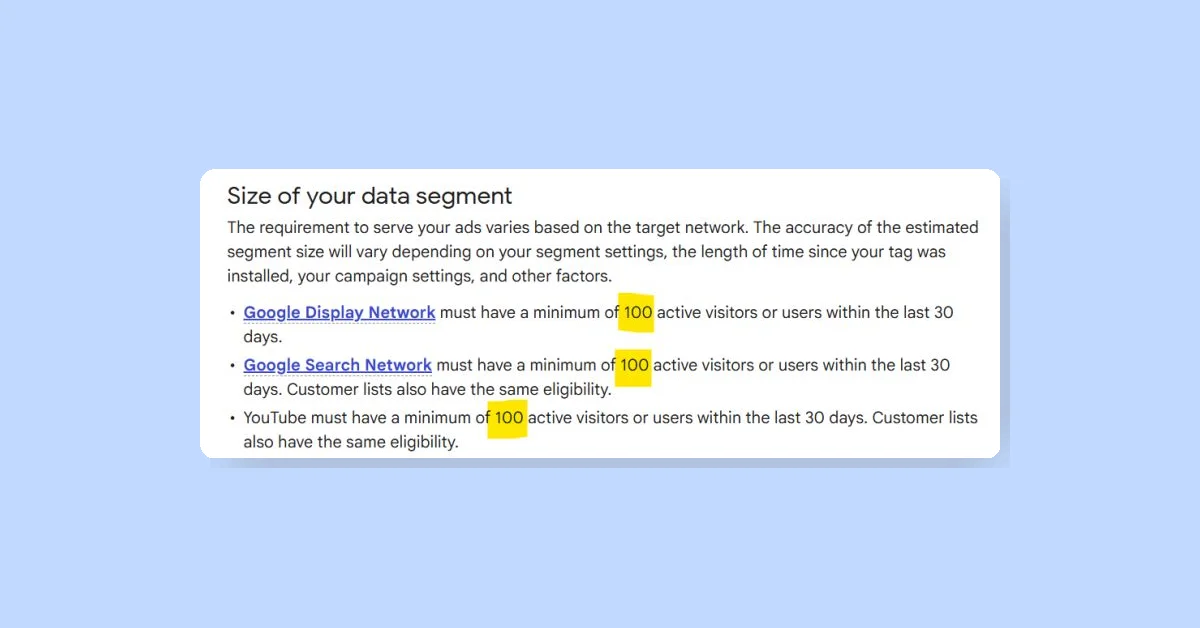Click highlighted 100 in Display Network bullet
The width and height of the screenshot is (1200, 628).
click(638, 312)
